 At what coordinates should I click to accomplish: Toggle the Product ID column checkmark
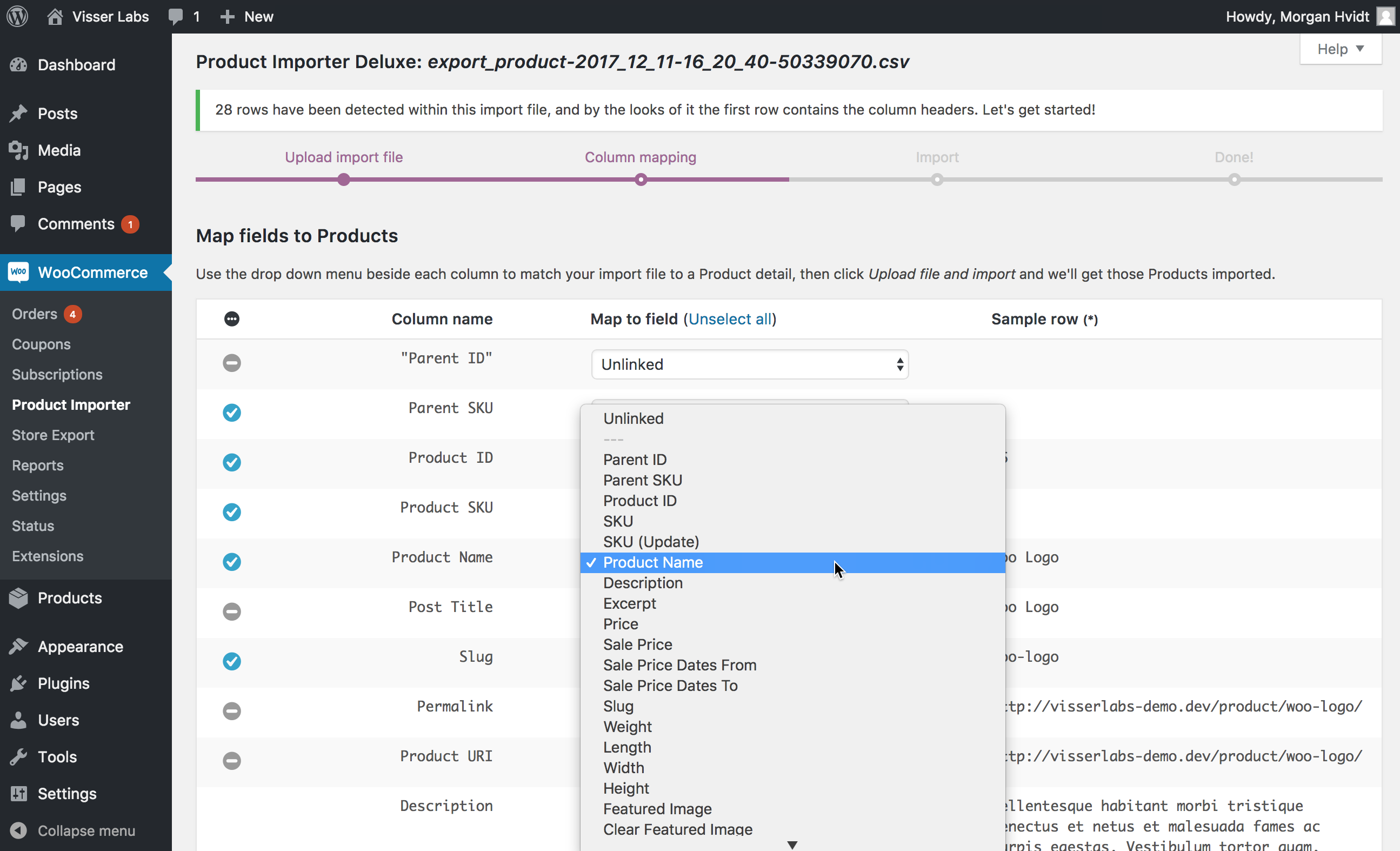(x=232, y=462)
